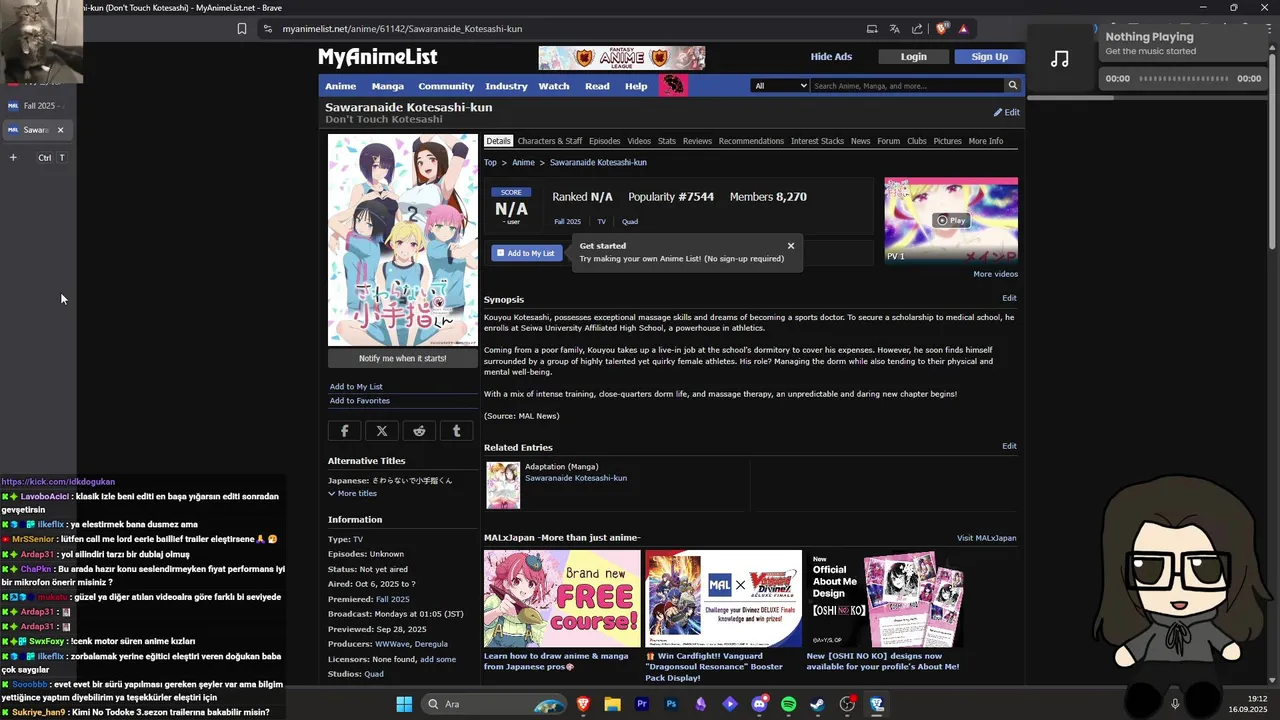Click the Login button
1280x720 pixels.
pyautogui.click(x=913, y=57)
